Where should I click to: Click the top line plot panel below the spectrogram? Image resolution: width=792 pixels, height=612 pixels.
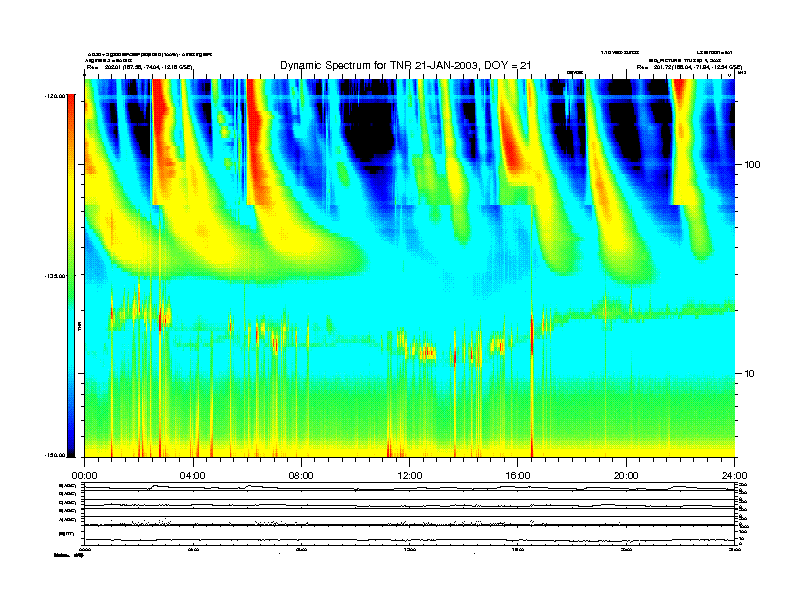tap(410, 487)
